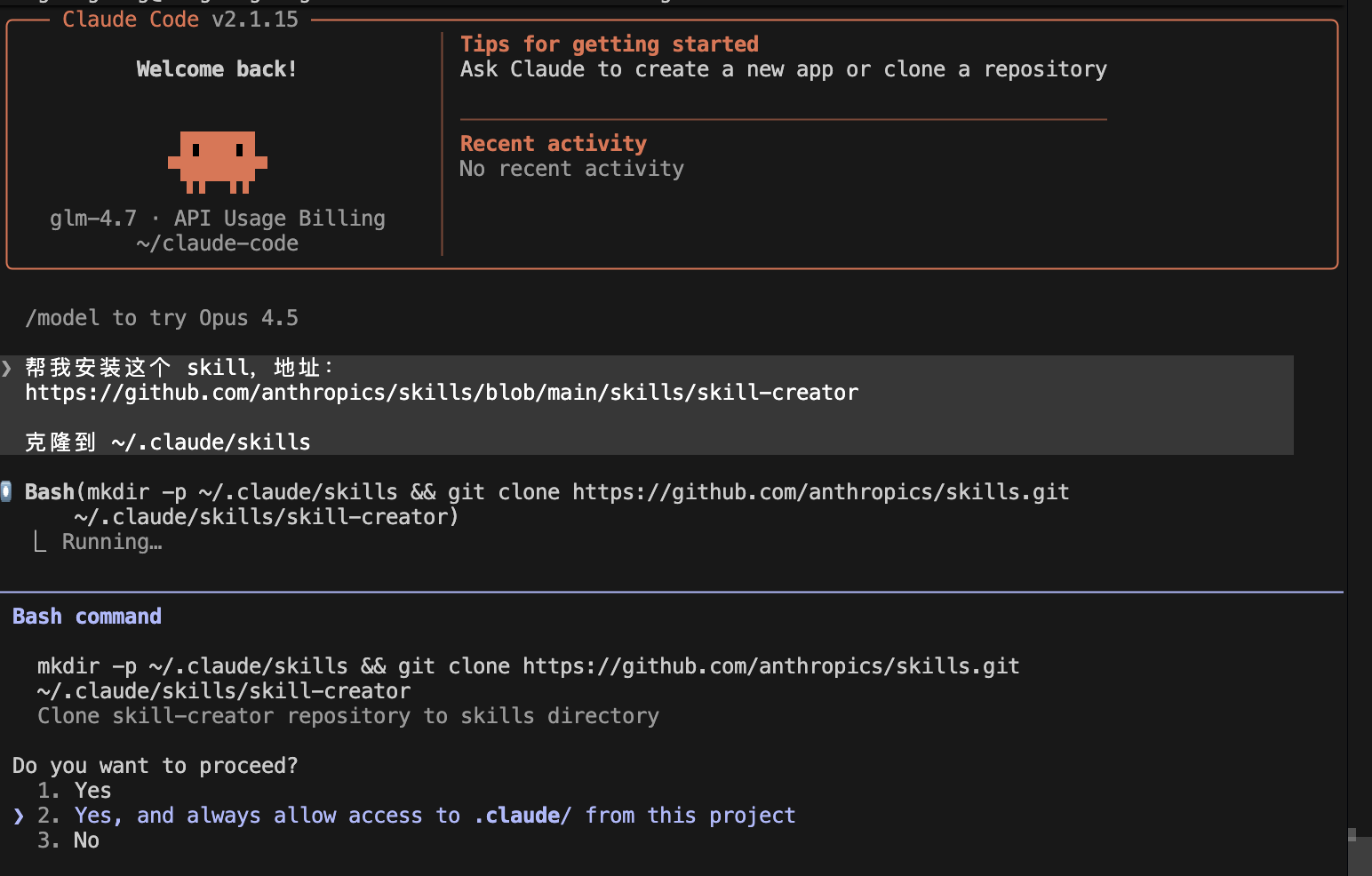Image resolution: width=1372 pixels, height=876 pixels.
Task: Open the GitHub skill-creator URL in prompt
Action: (x=442, y=393)
